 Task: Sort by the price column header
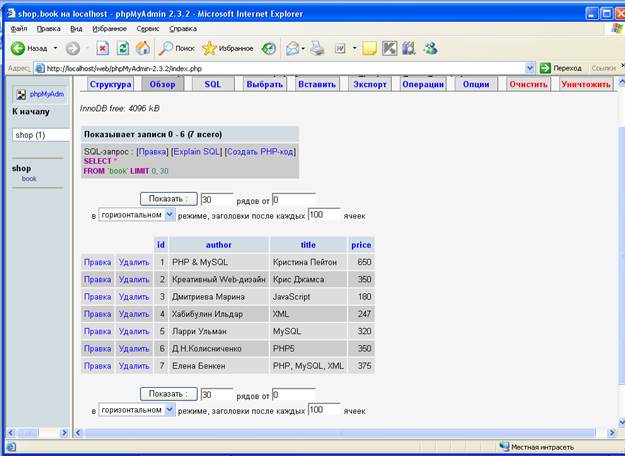pyautogui.click(x=361, y=245)
